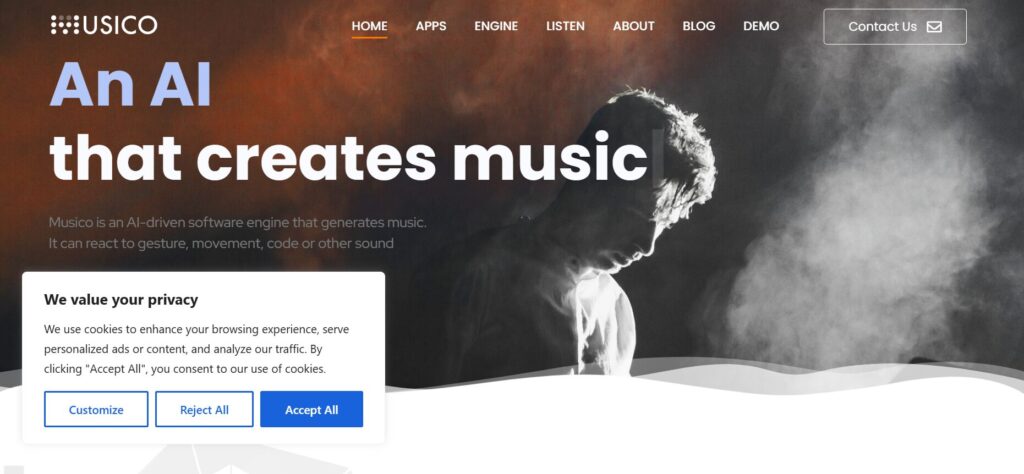Open the LISTEN page link
Screen dimensions: 1024x474
pyautogui.click(x=566, y=26)
